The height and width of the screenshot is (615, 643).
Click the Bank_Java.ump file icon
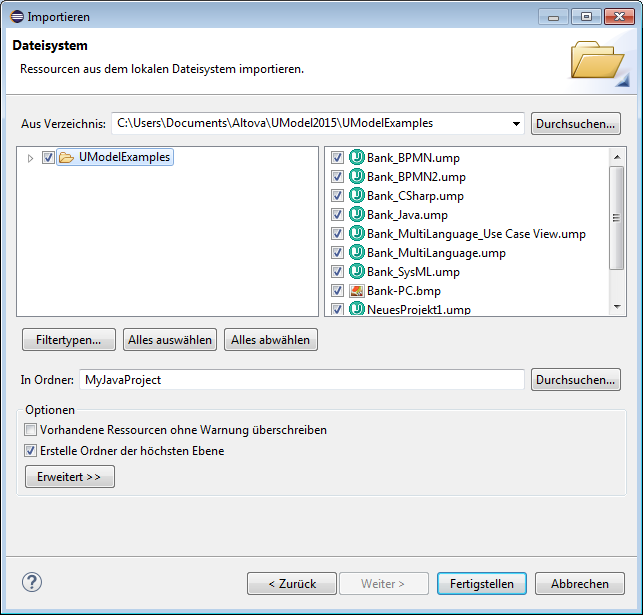[x=356, y=215]
